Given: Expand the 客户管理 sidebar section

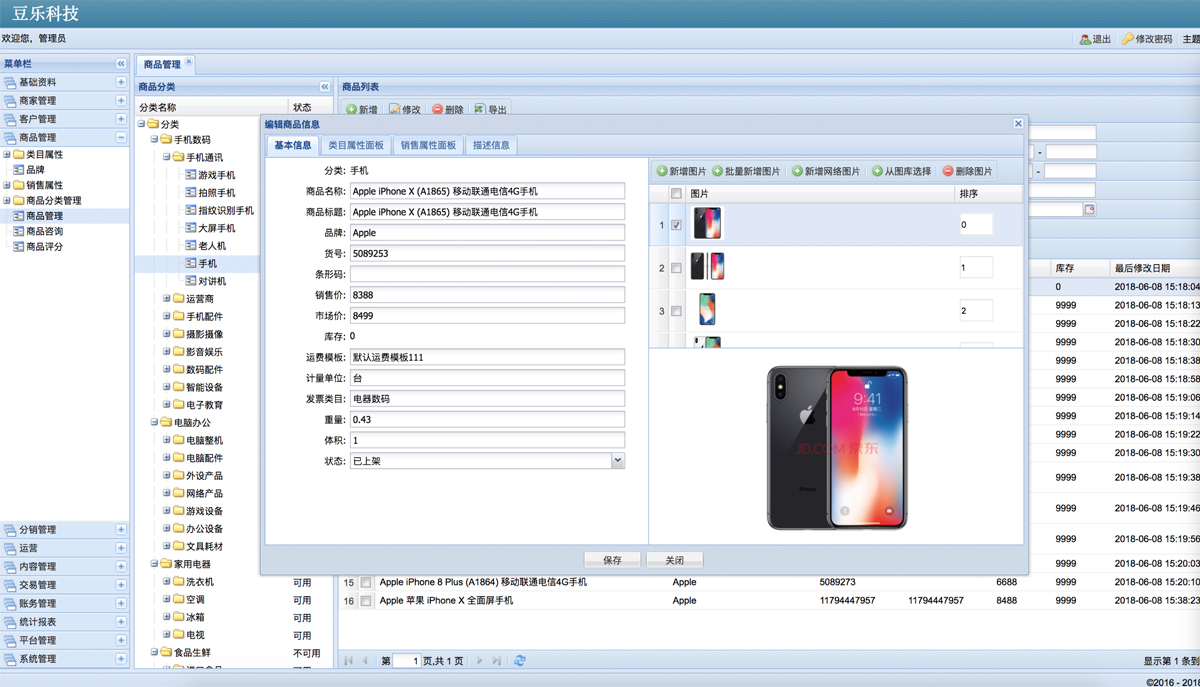Looking at the screenshot, I should (x=121, y=119).
